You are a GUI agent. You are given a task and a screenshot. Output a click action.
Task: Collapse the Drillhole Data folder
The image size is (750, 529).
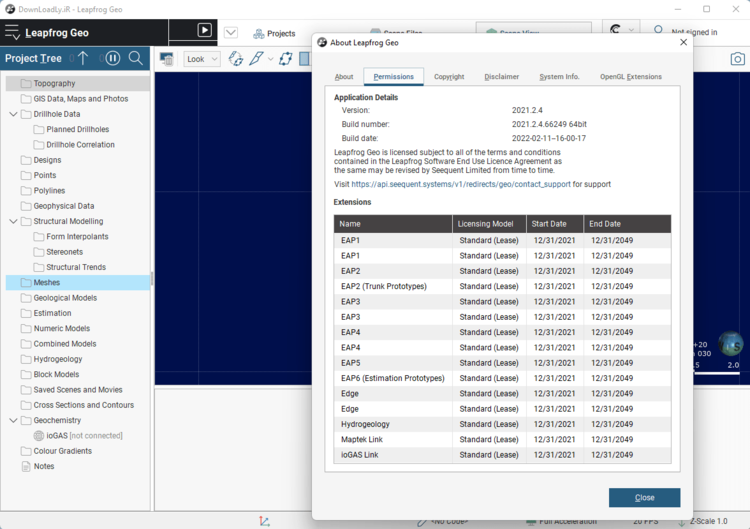coord(13,114)
